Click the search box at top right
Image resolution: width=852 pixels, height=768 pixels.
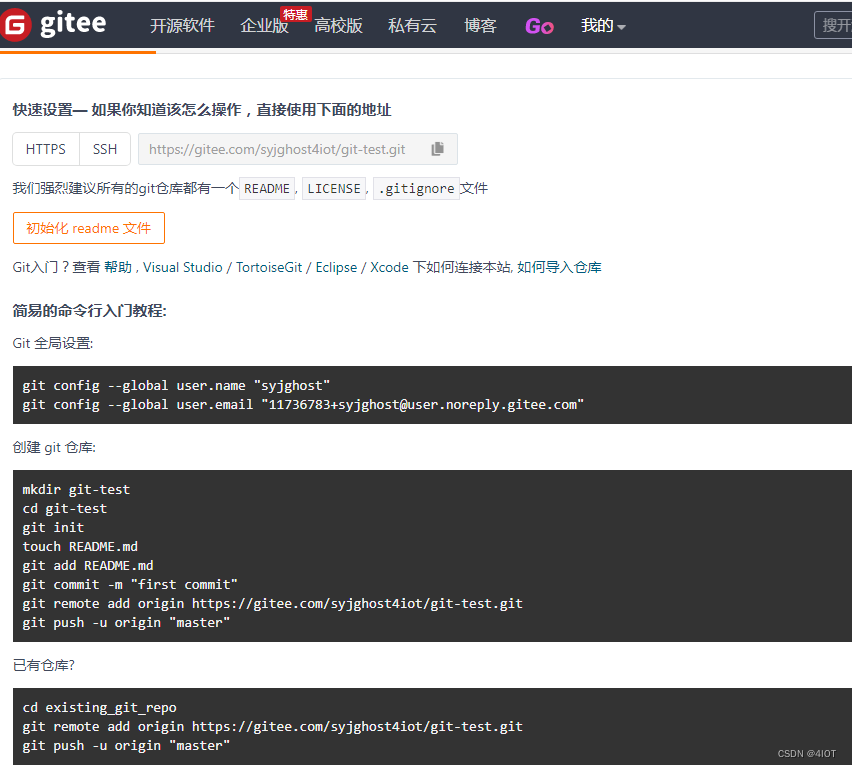836,24
